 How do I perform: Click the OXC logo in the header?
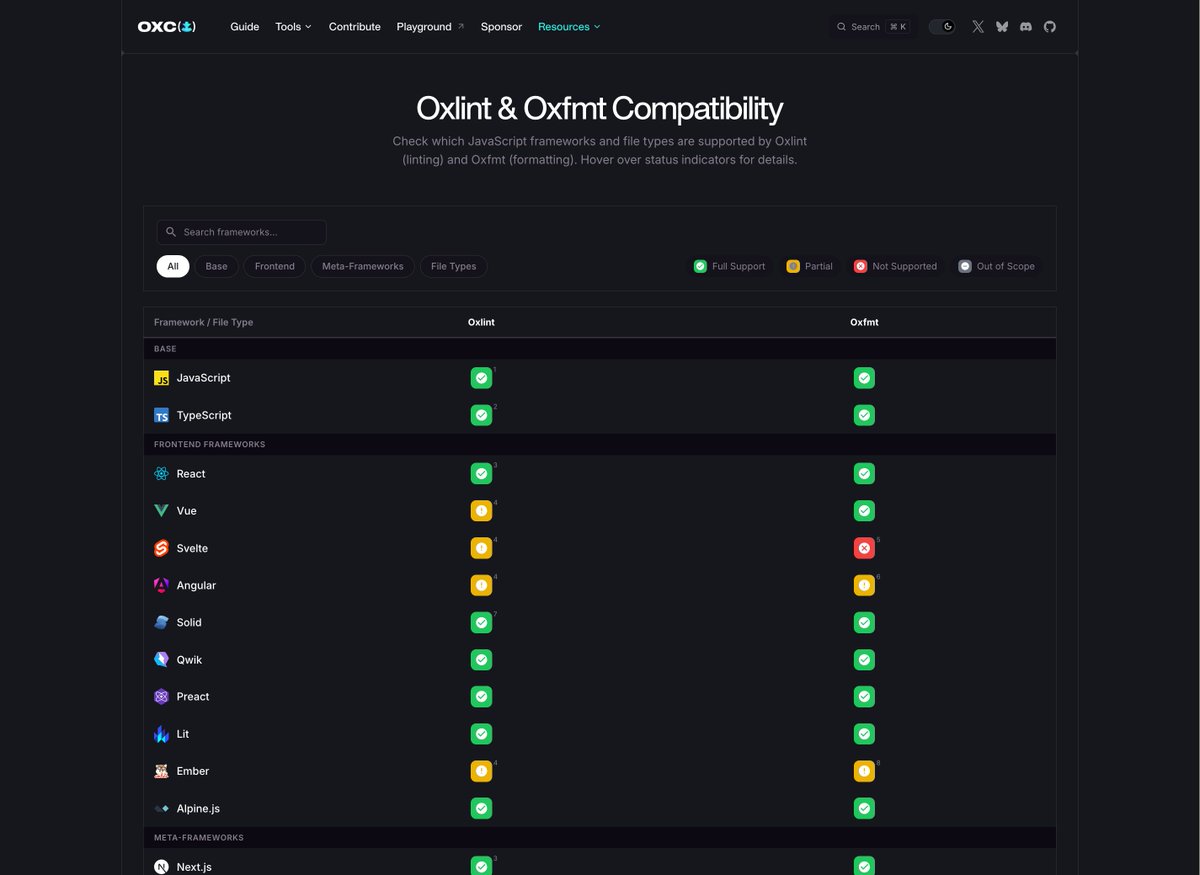coord(167,27)
